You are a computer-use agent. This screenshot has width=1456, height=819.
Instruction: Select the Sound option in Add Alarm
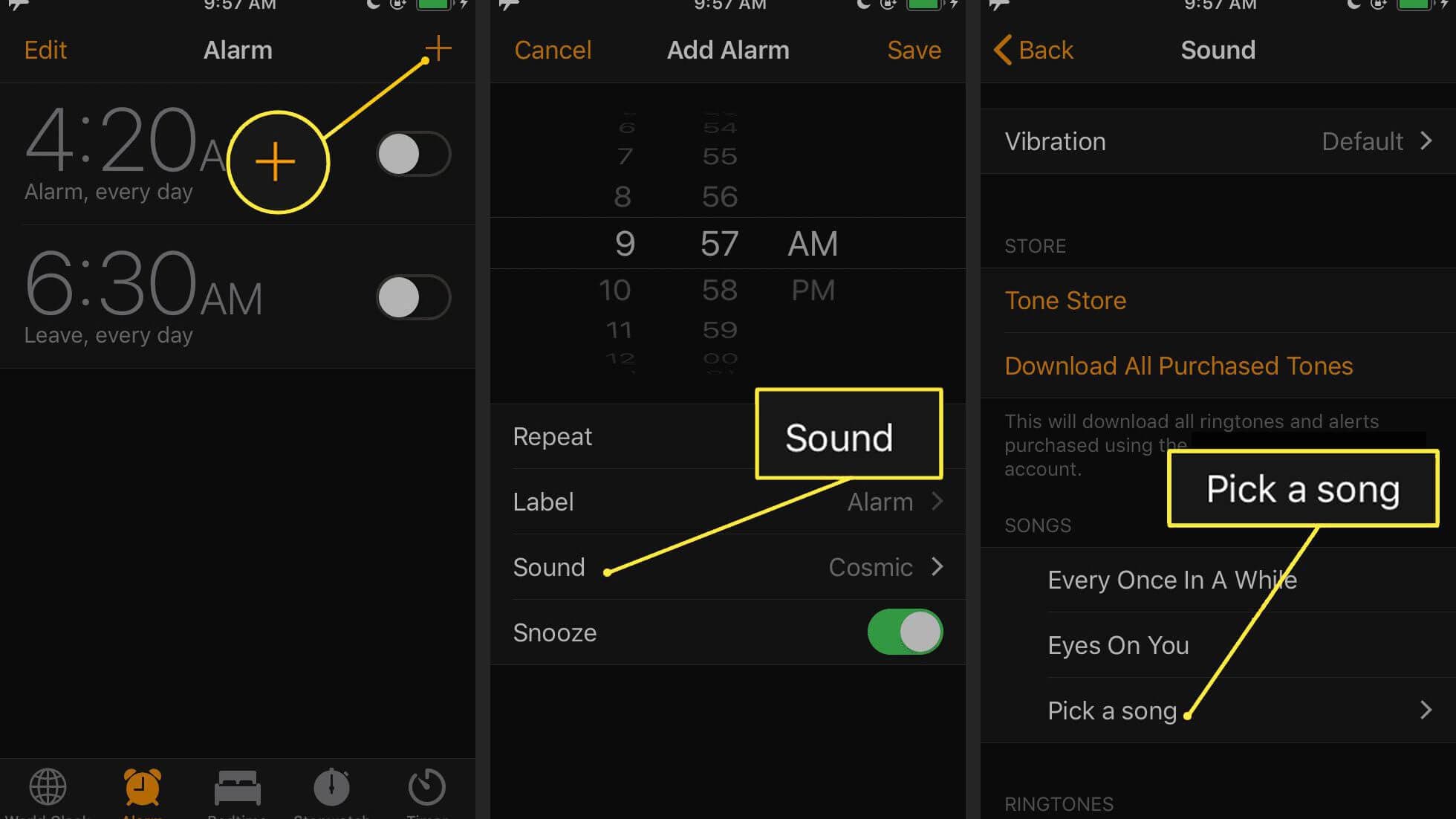point(728,567)
